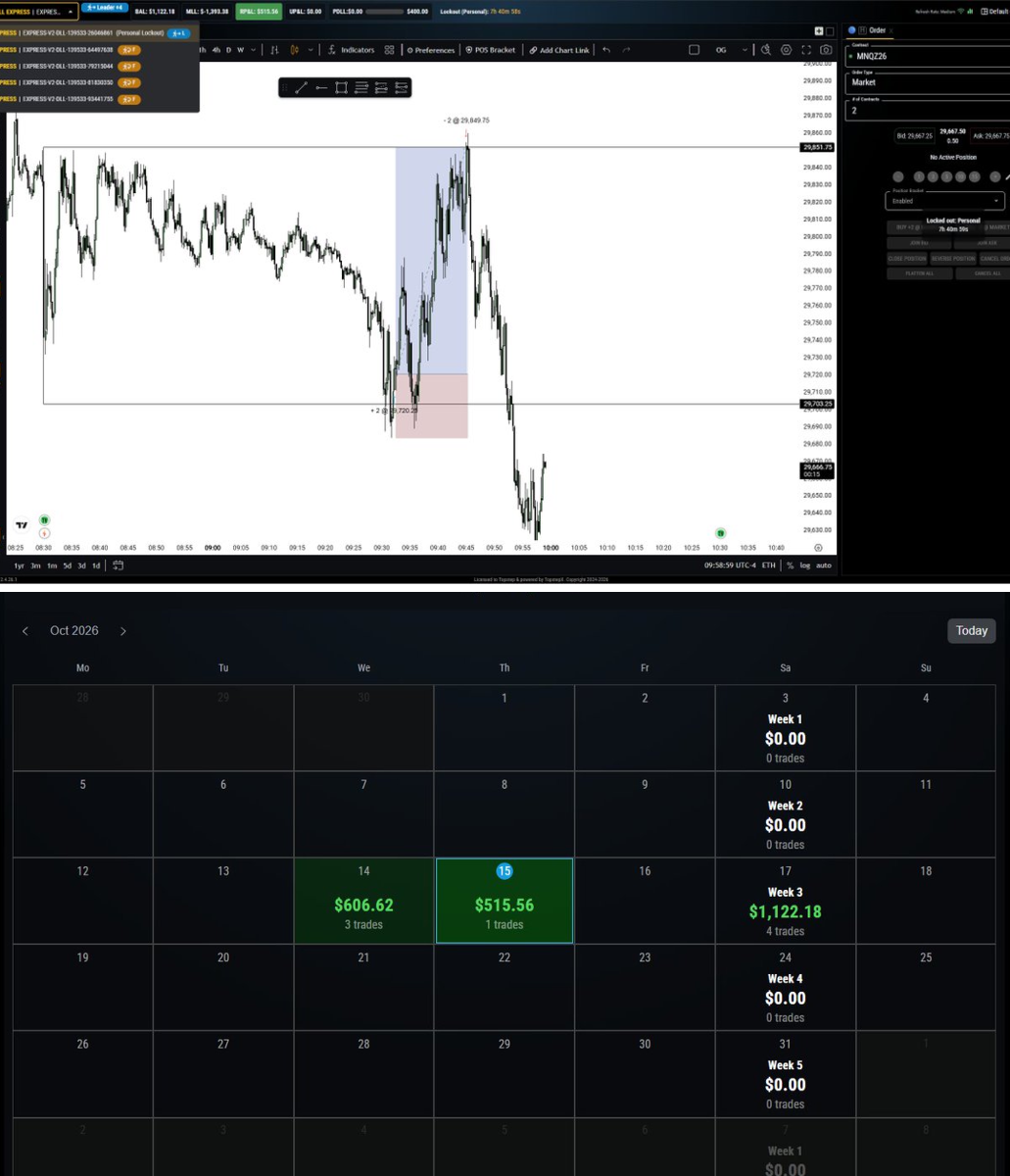
Task: Open the chart settings gear icon
Action: 787,50
